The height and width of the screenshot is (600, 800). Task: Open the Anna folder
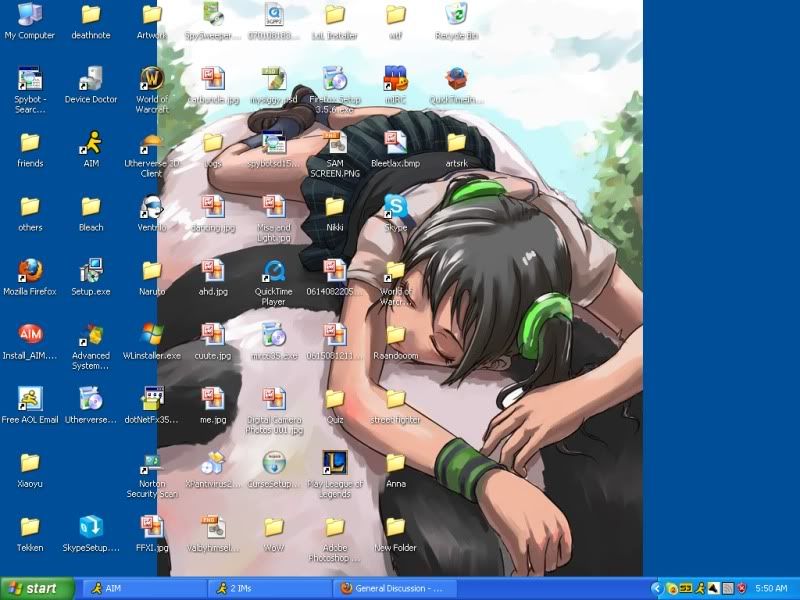click(x=395, y=469)
